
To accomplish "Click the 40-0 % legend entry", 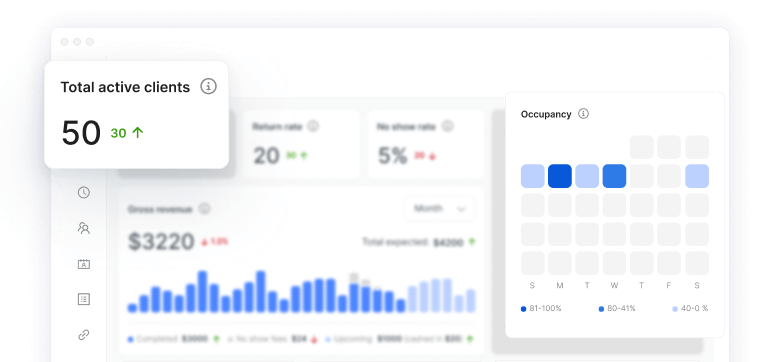I will pos(690,308).
